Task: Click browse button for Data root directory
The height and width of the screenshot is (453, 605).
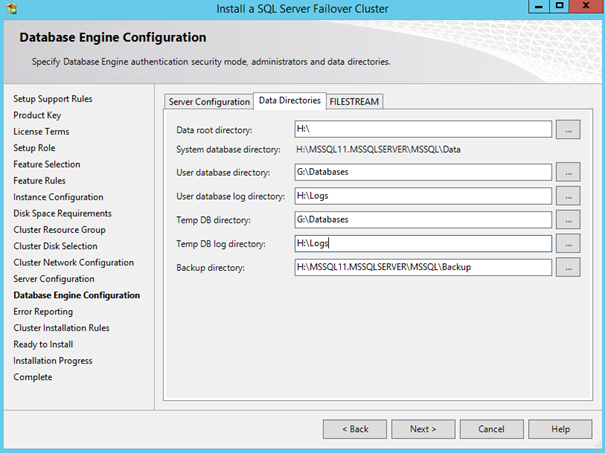Action: point(568,129)
